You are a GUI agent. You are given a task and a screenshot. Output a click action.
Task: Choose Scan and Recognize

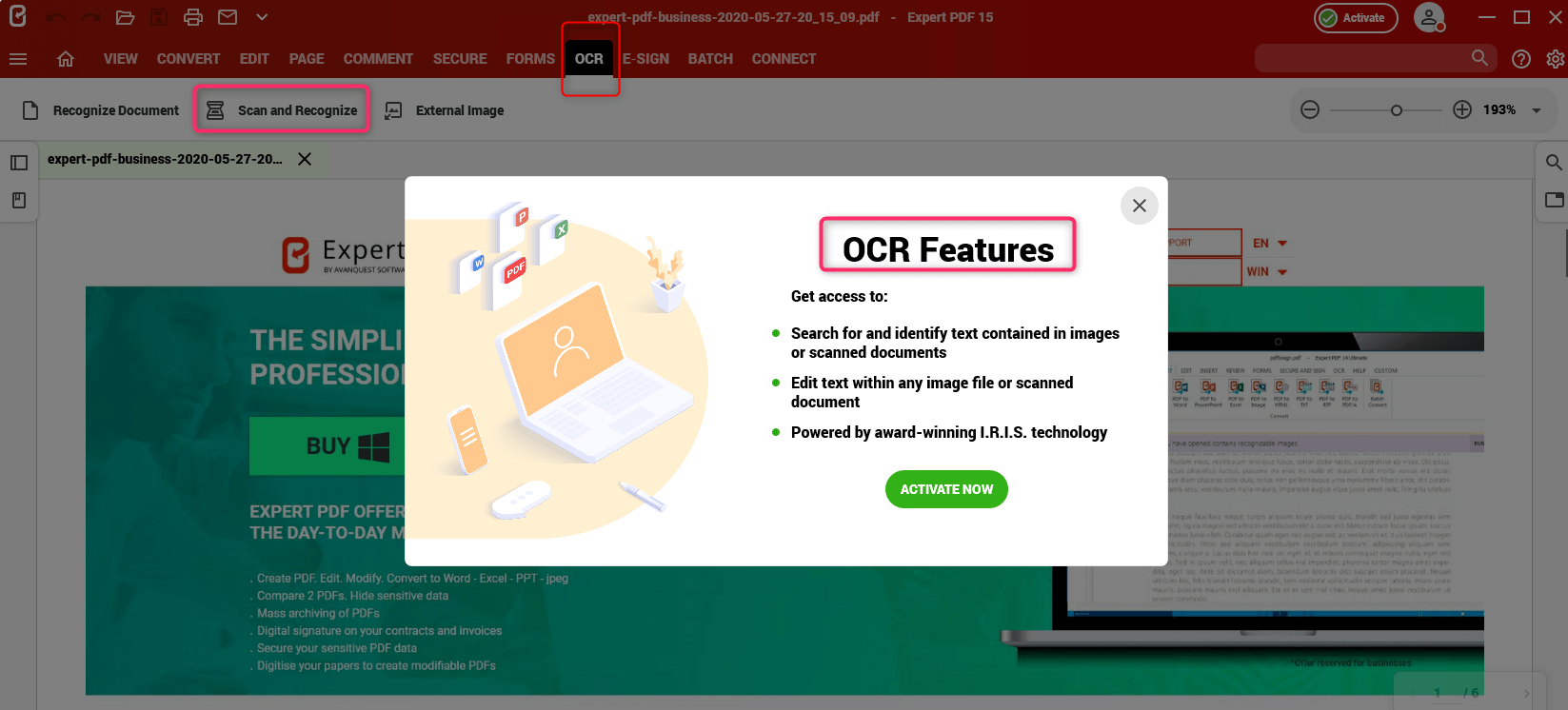click(x=283, y=110)
